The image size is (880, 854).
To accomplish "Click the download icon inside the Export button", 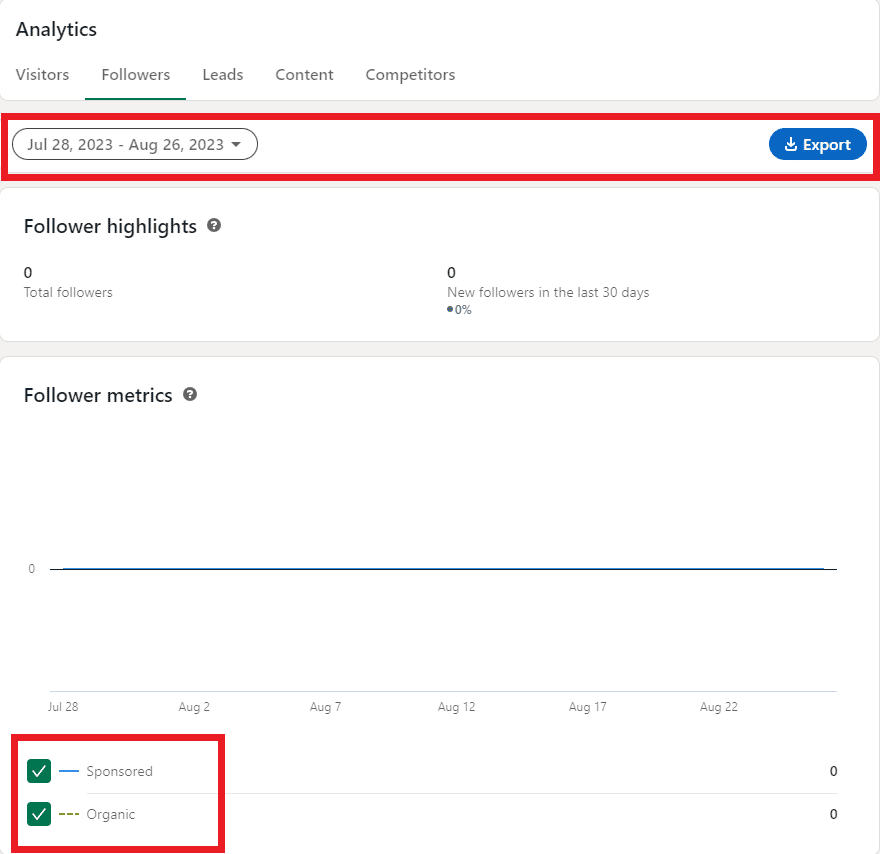I will pyautogui.click(x=790, y=144).
